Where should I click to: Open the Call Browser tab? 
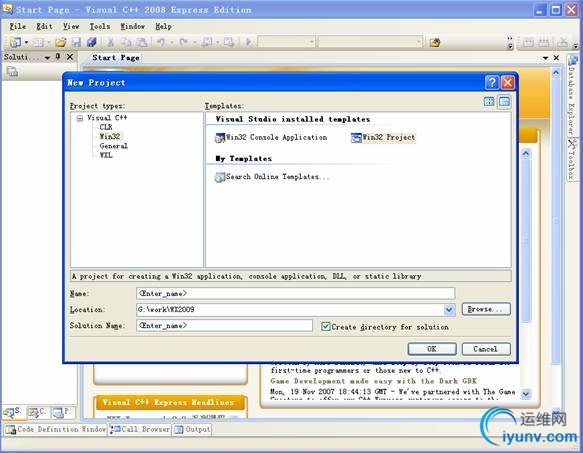(140, 430)
